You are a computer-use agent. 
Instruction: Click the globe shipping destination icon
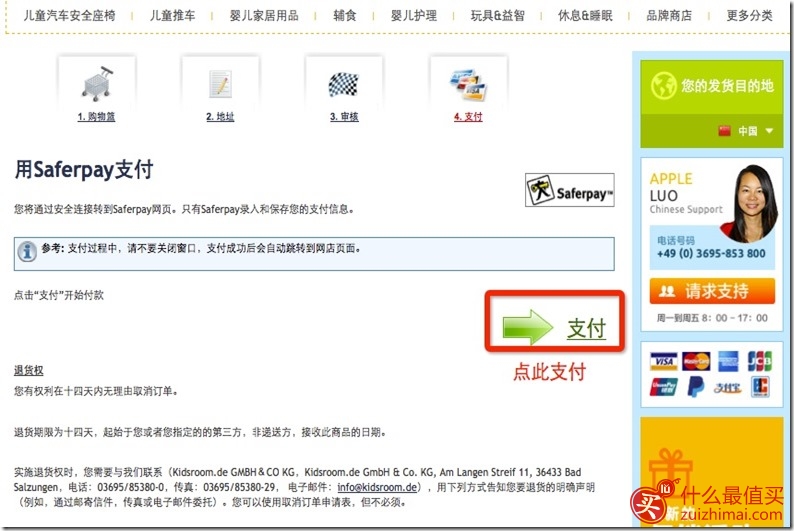pyautogui.click(x=663, y=86)
